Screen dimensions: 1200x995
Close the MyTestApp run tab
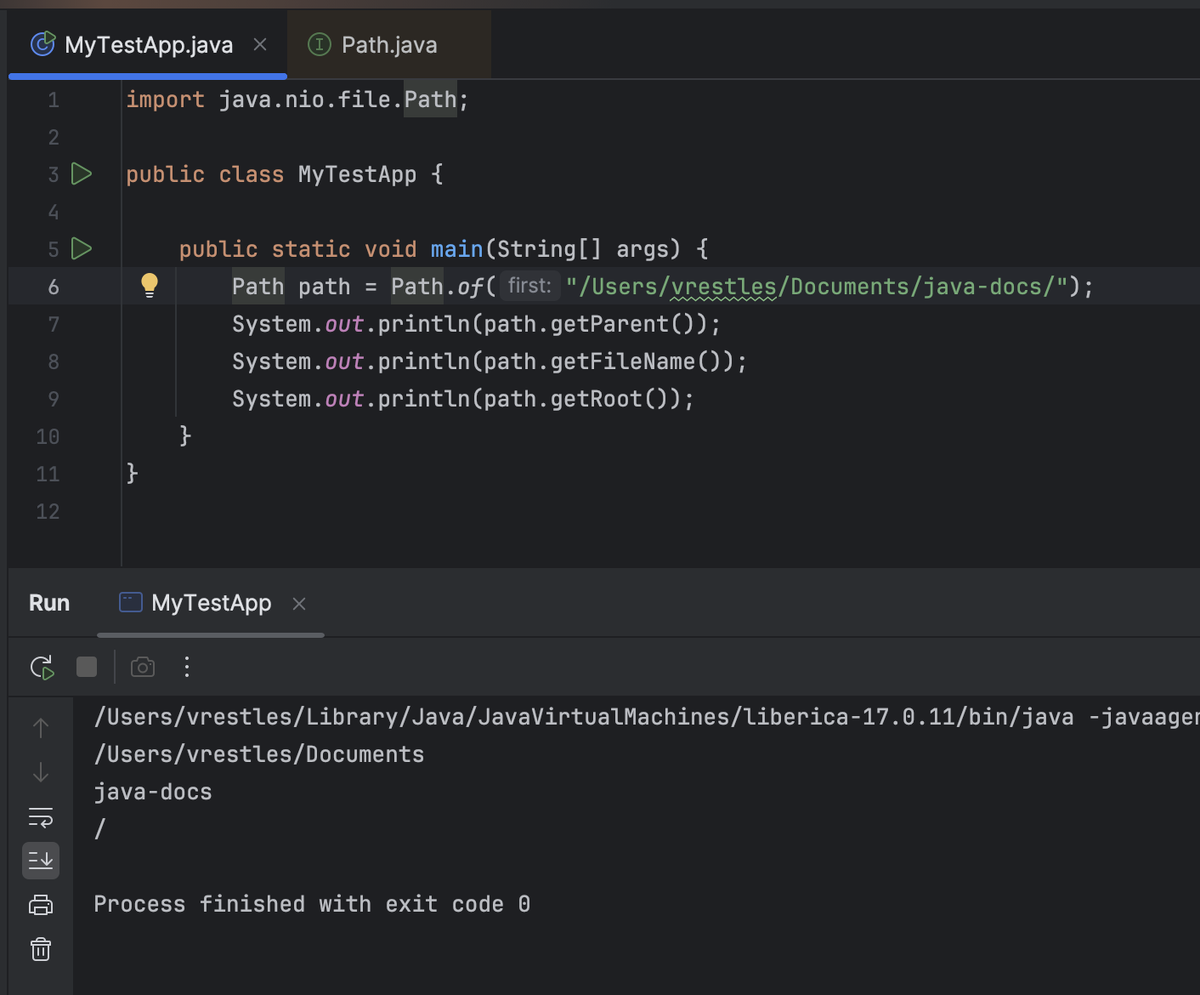[x=299, y=604]
